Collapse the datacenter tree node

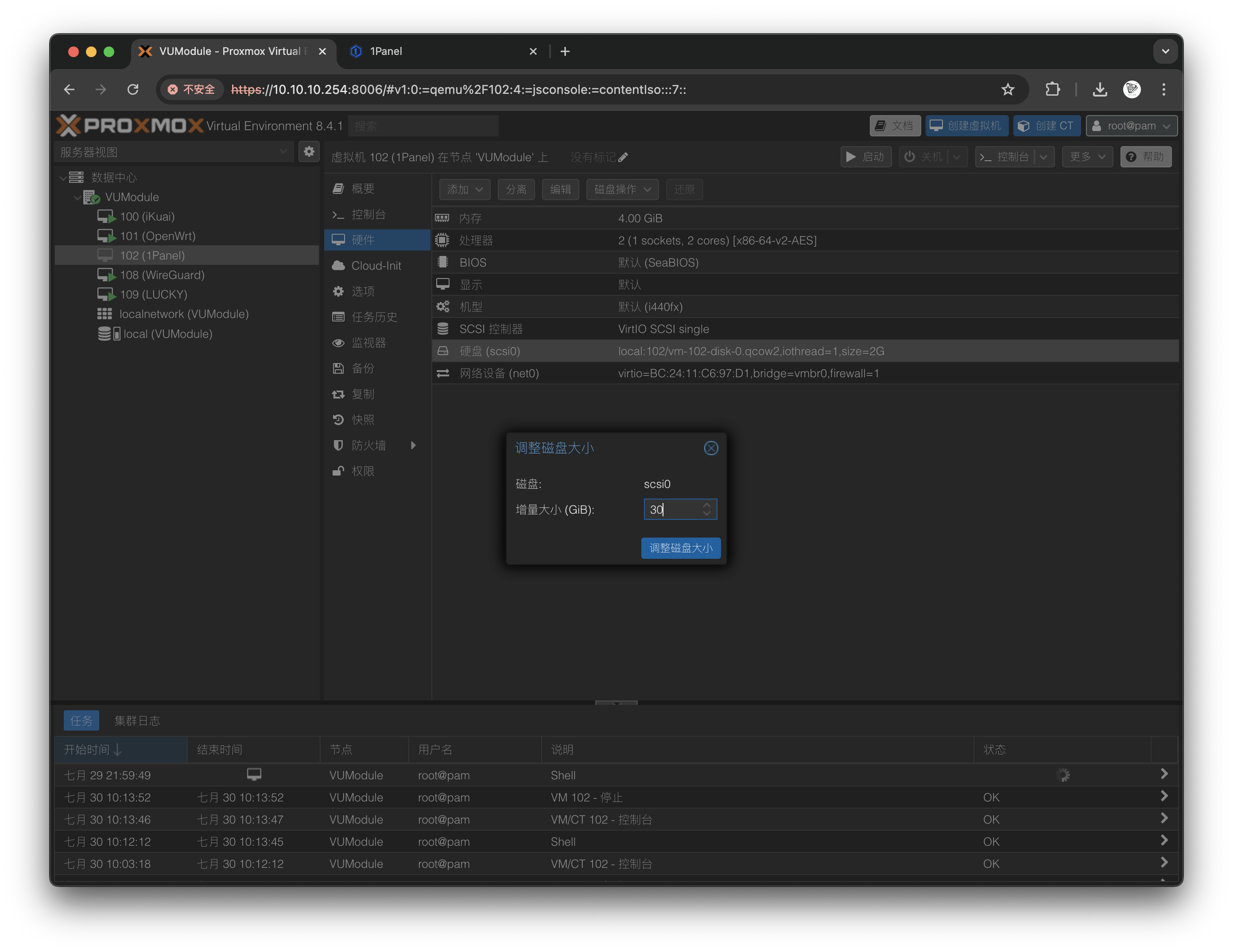(x=63, y=178)
